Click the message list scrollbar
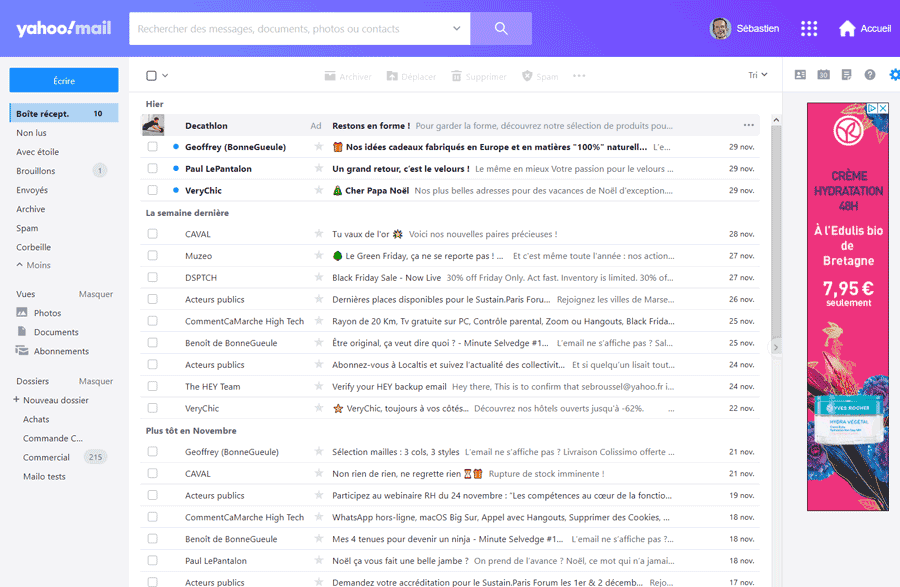 click(x=776, y=230)
